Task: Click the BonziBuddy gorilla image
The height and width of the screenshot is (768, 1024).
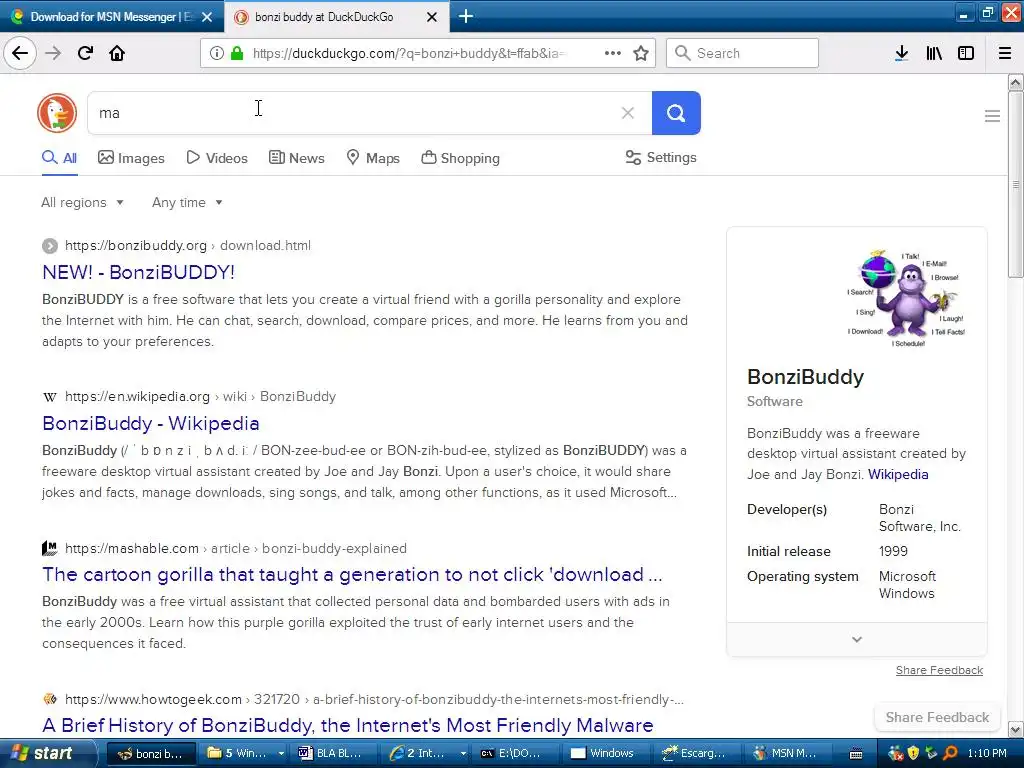Action: click(906, 298)
